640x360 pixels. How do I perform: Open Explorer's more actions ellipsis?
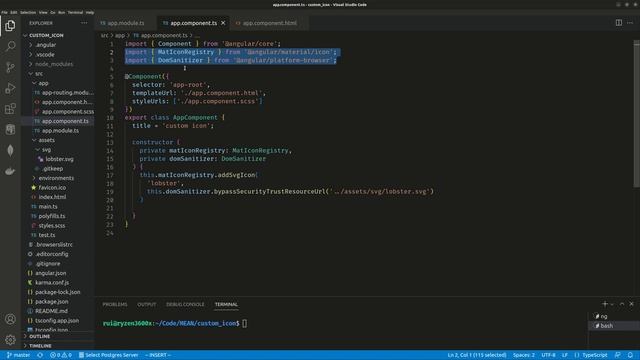tap(84, 23)
